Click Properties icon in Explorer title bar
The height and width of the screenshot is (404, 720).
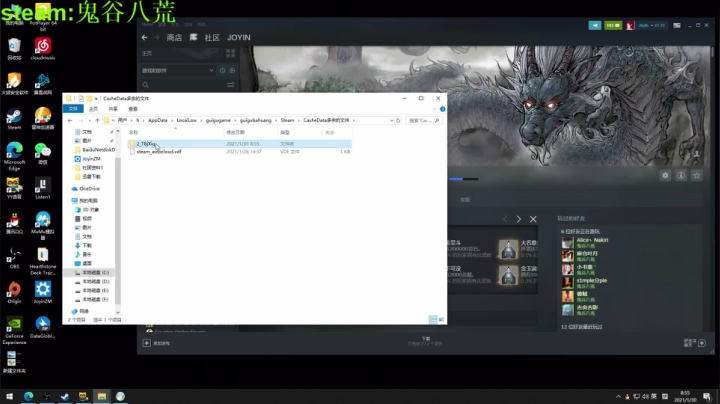(x=81, y=98)
